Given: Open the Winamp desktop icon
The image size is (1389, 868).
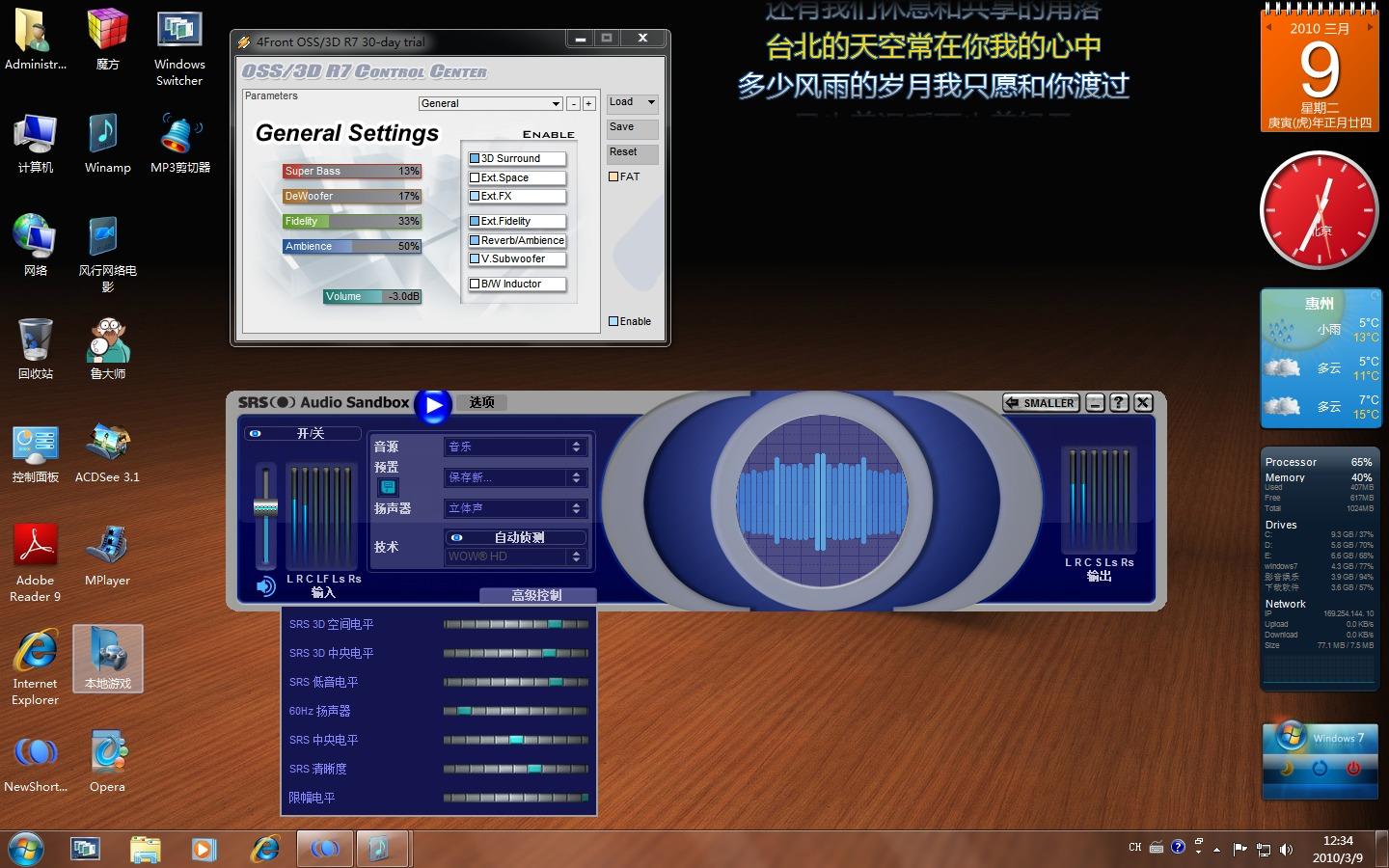Looking at the screenshot, I should pyautogui.click(x=107, y=143).
